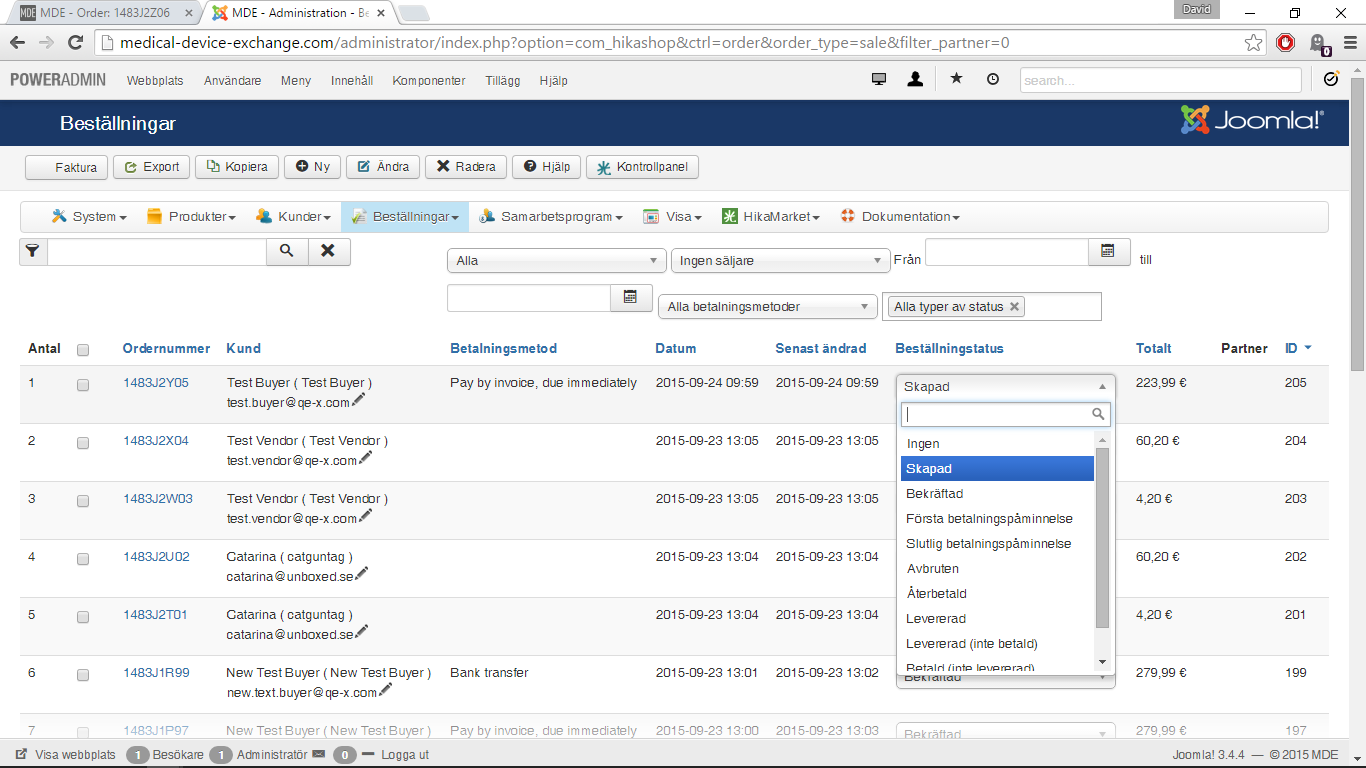
Task: Open the Komponenter menu
Action: tap(429, 81)
